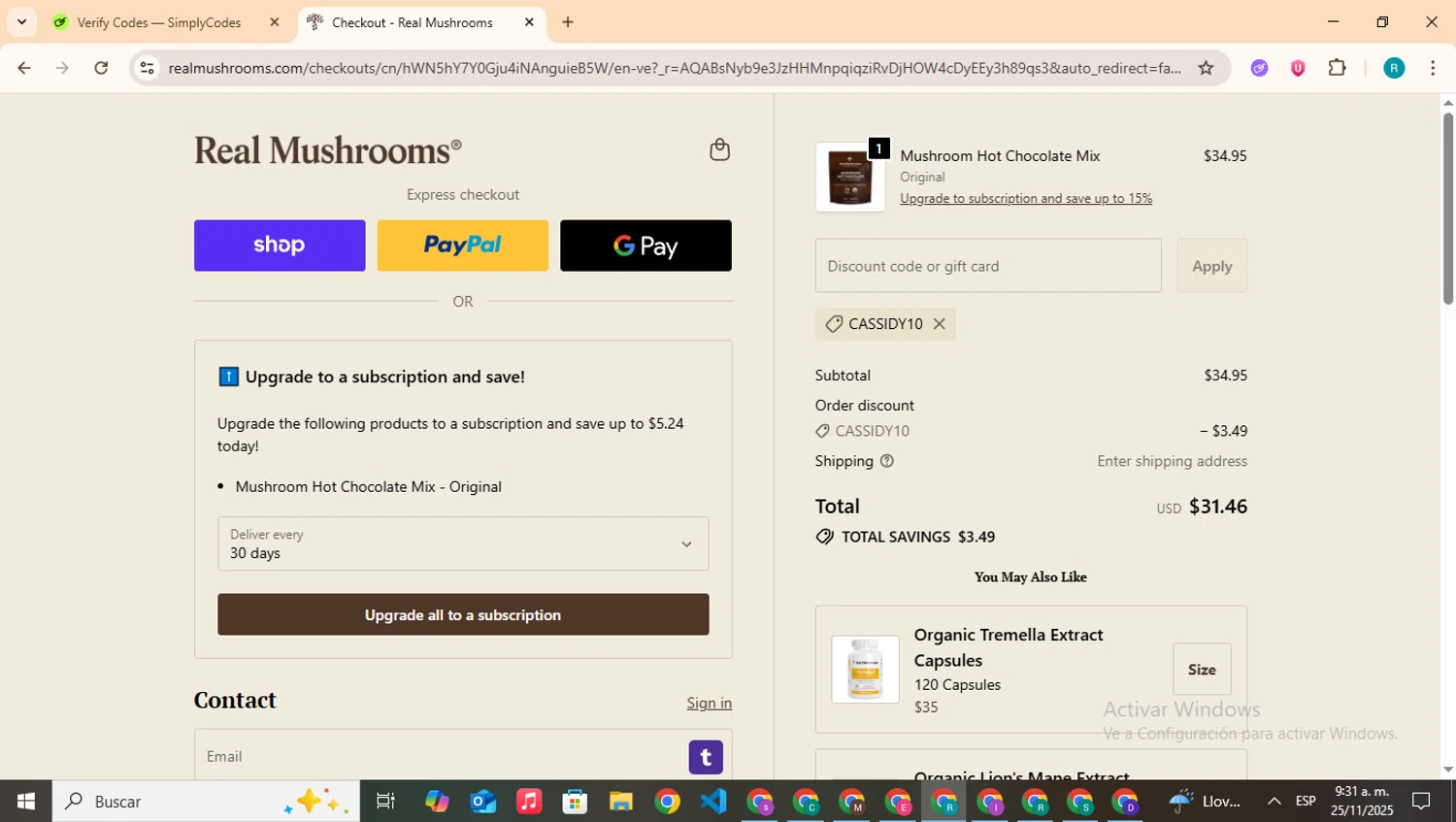Click the purple round extension icon
1456x822 pixels.
[1259, 68]
